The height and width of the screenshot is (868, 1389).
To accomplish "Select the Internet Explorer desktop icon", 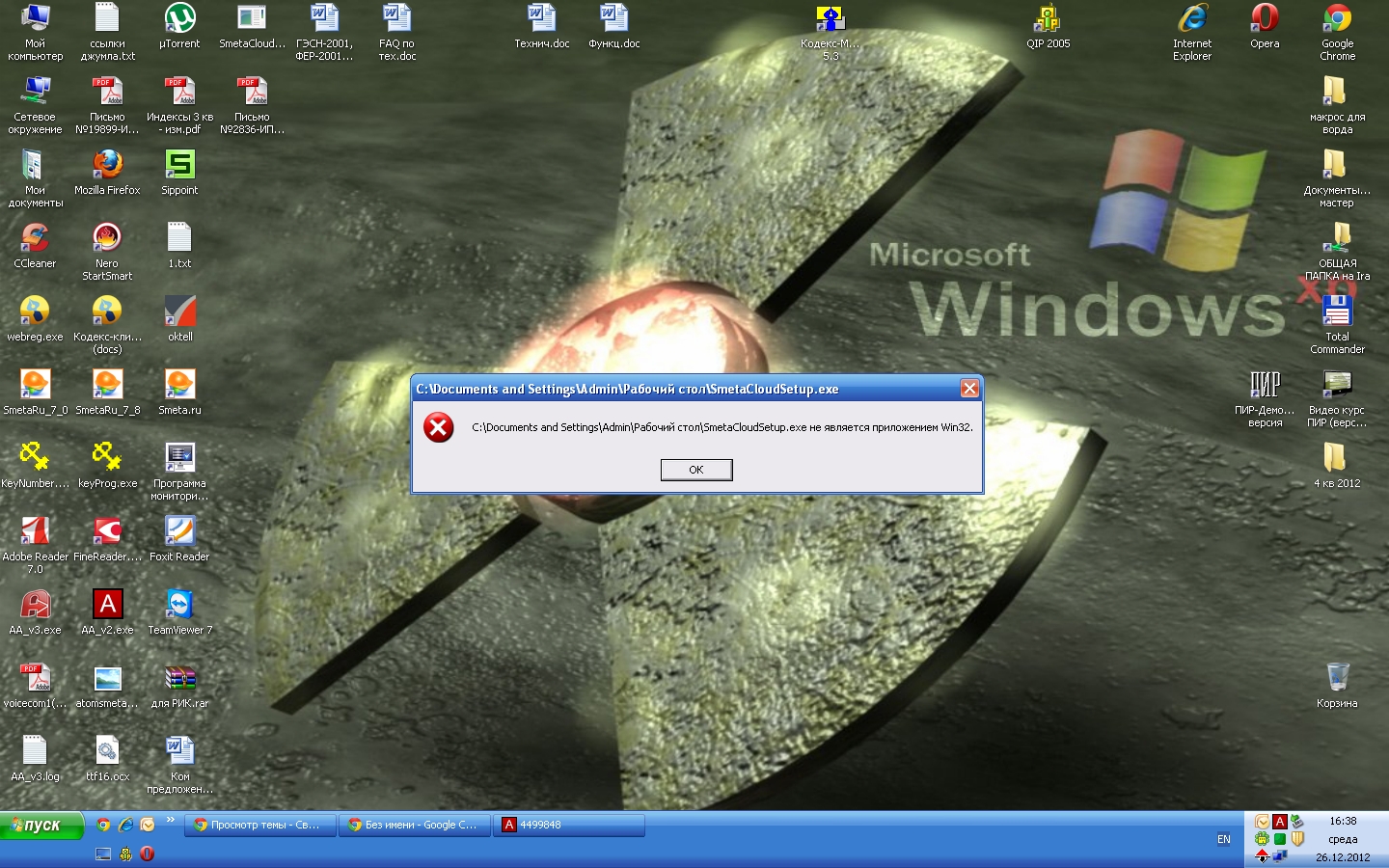I will [1192, 32].
